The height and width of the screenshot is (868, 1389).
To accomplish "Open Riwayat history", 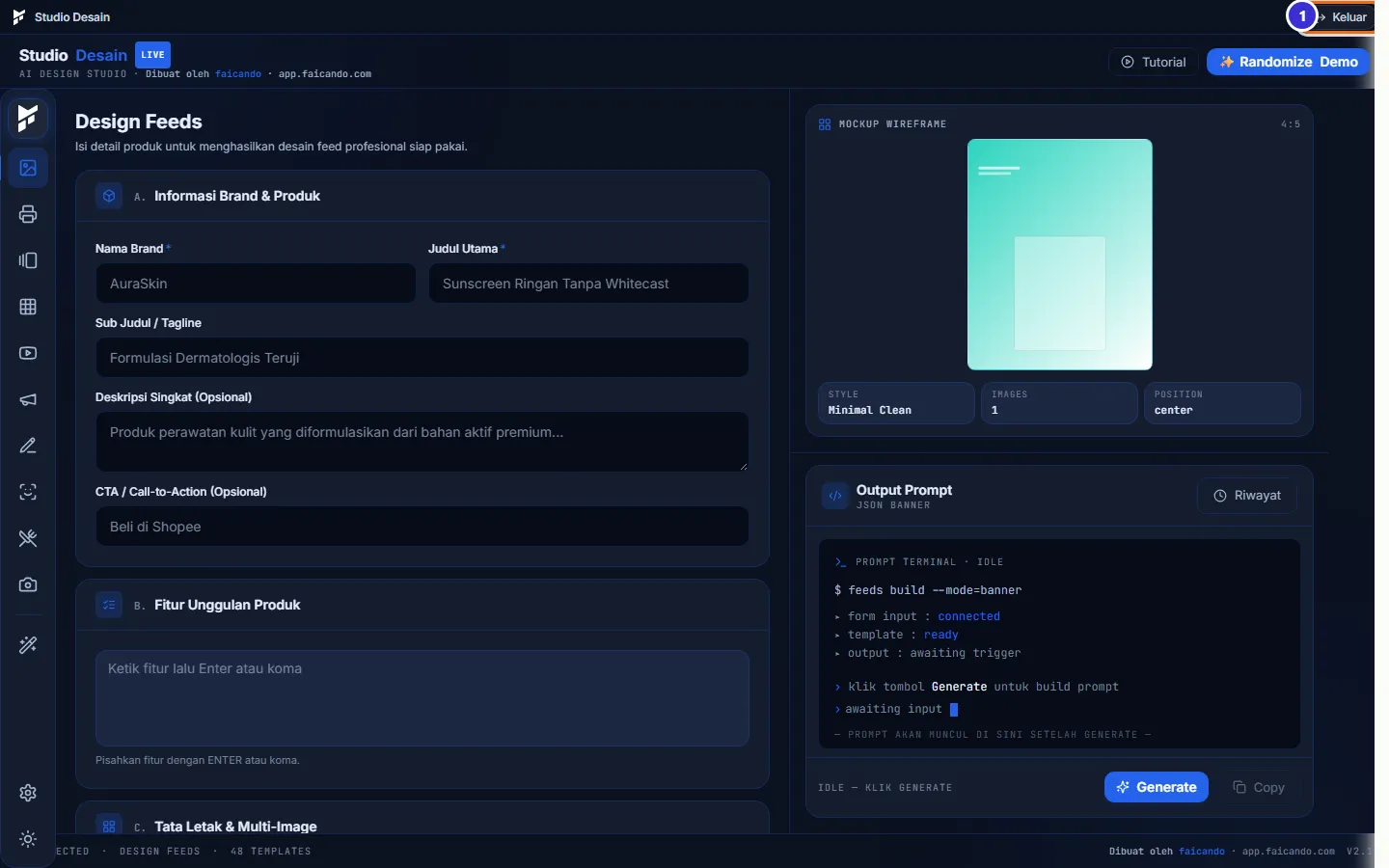I will tap(1247, 496).
